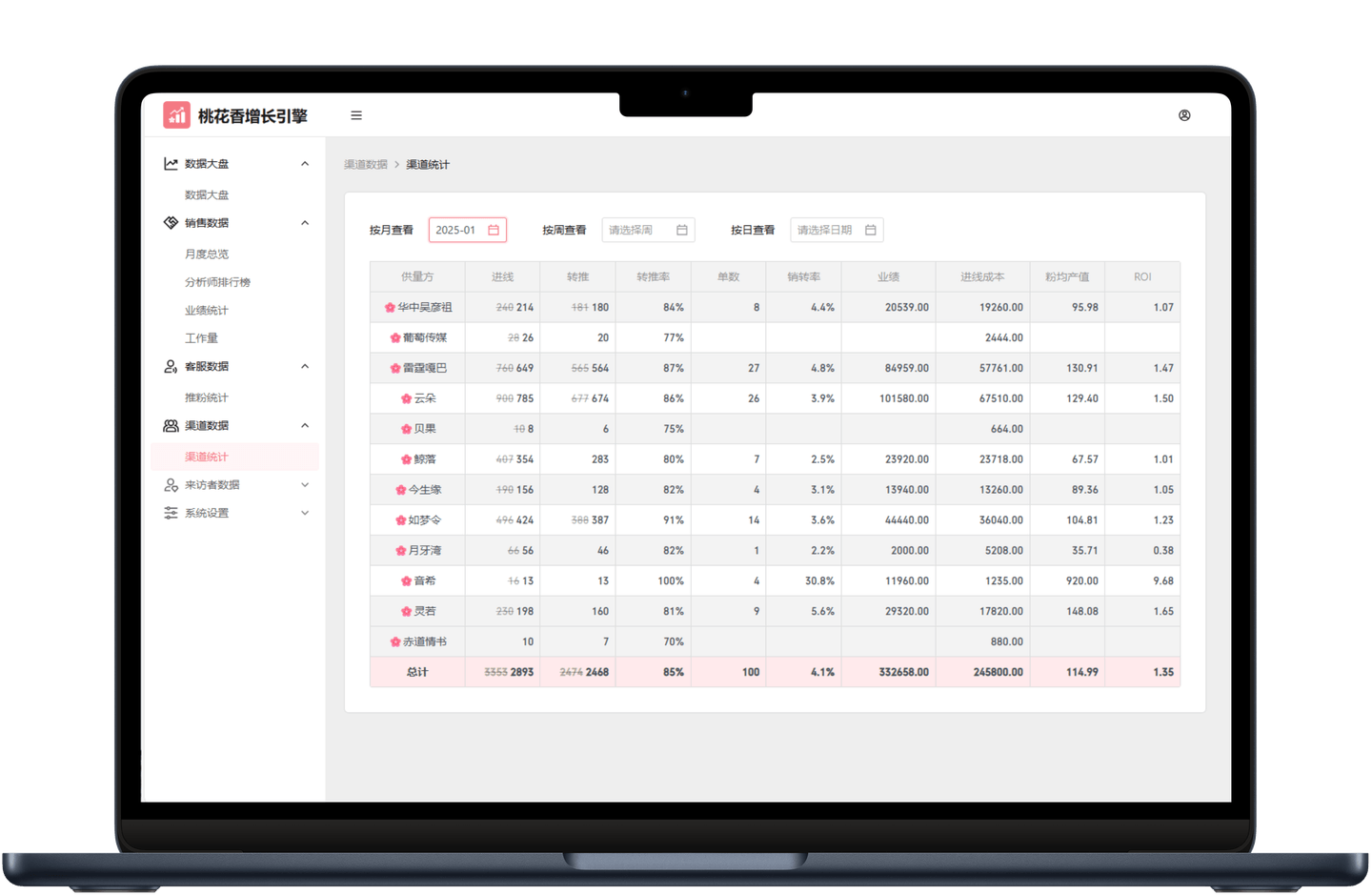Click the 供量方 column header
1372x895 pixels.
click(417, 277)
